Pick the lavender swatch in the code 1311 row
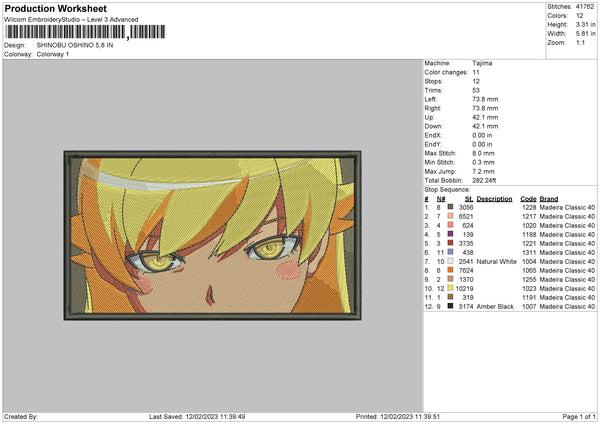The width and height of the screenshot is (600, 424). coord(450,252)
